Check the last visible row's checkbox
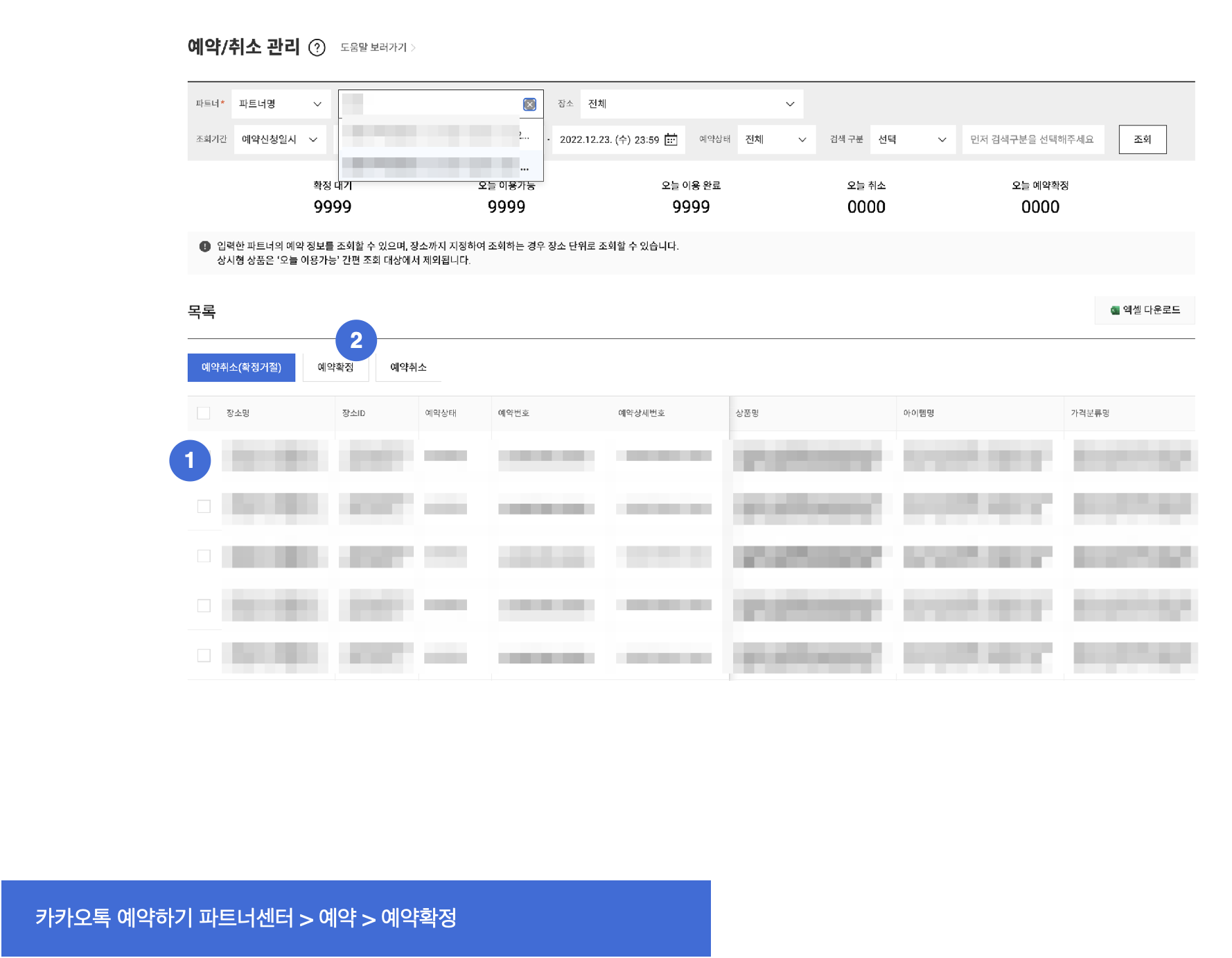Viewport: 1232px width, 958px height. 204,655
